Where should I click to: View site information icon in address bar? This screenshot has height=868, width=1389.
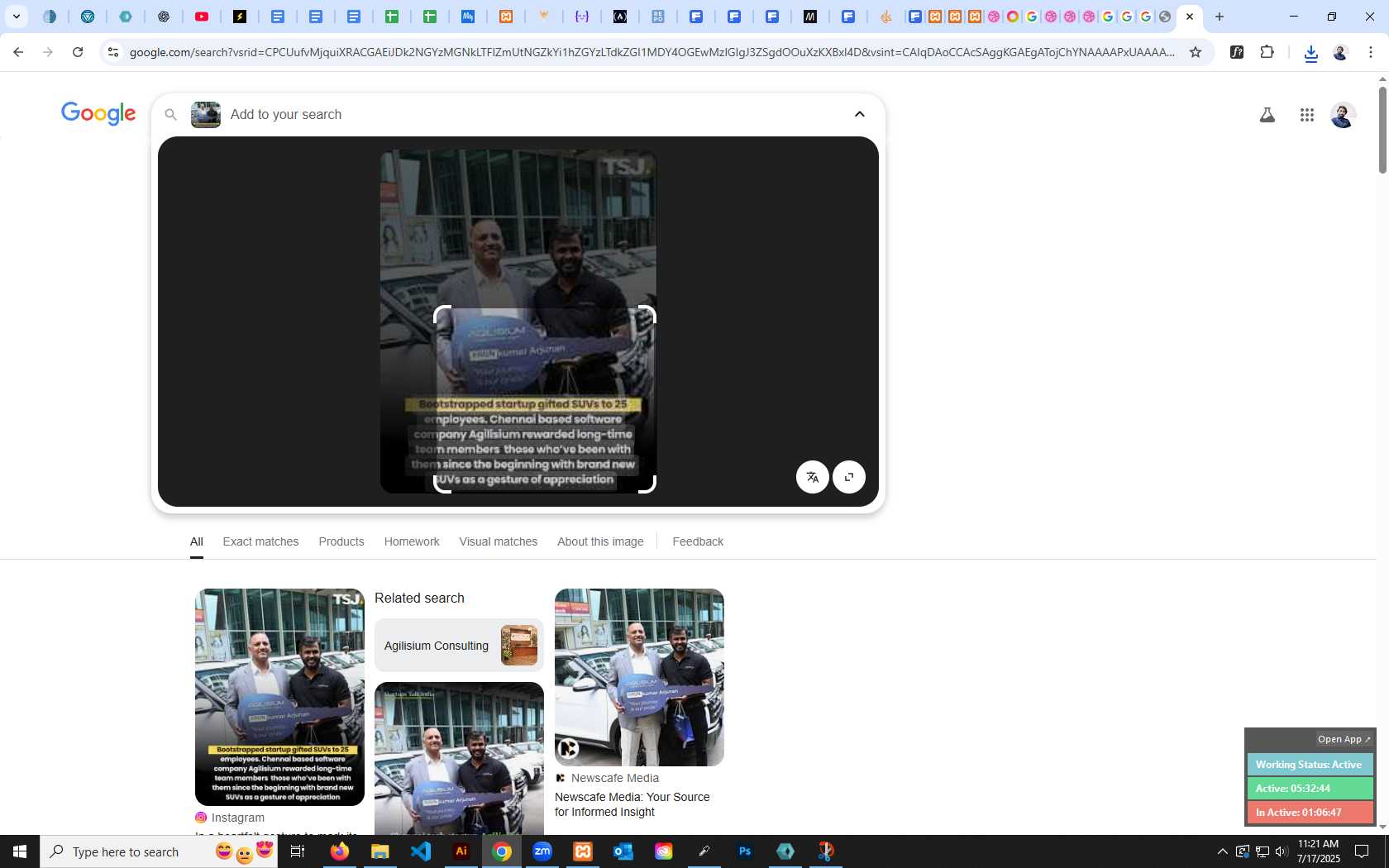(113, 52)
